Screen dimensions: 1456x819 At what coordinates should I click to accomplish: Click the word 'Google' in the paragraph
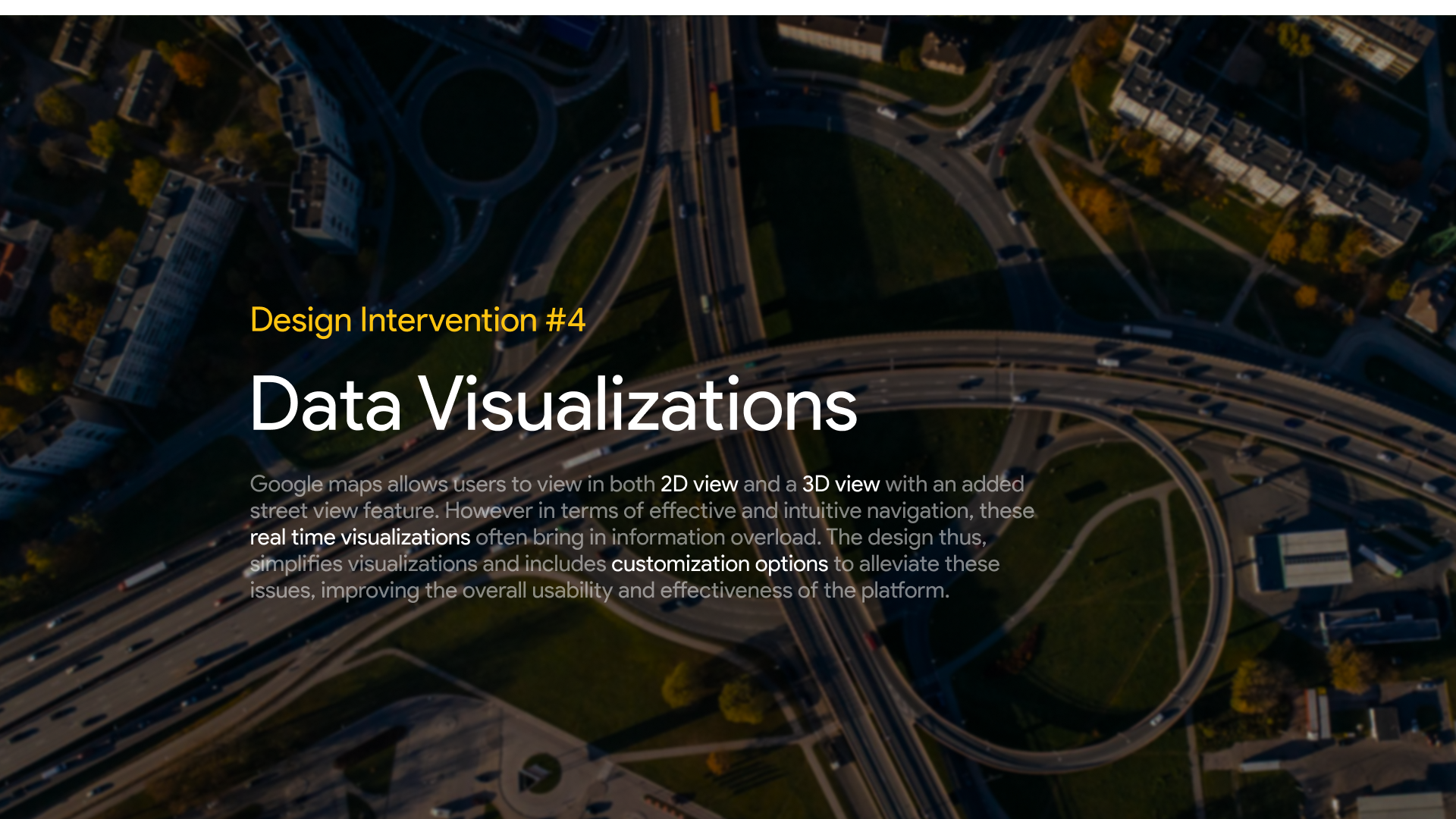pos(286,484)
